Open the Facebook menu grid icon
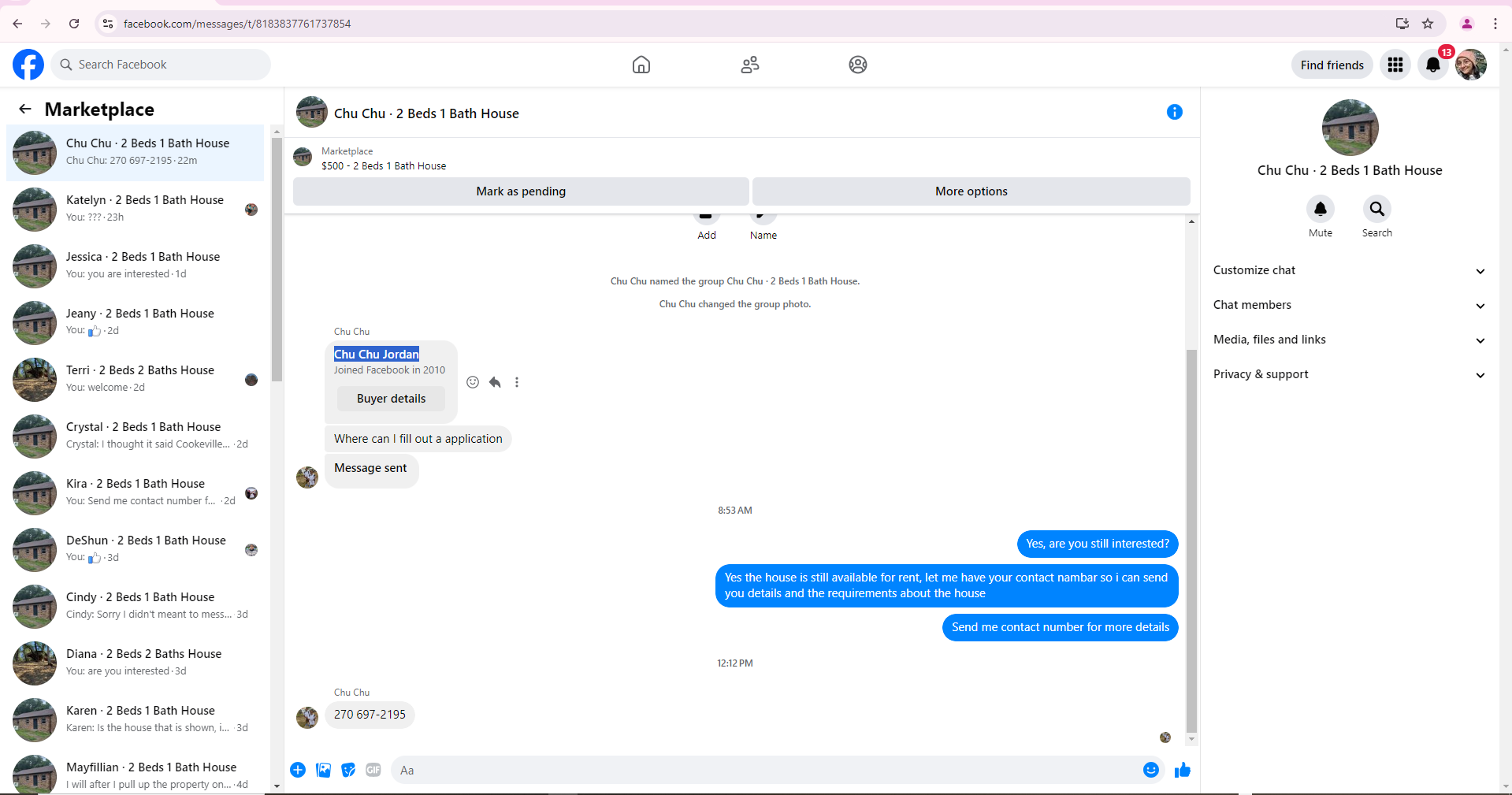The height and width of the screenshot is (795, 1512). tap(1395, 65)
